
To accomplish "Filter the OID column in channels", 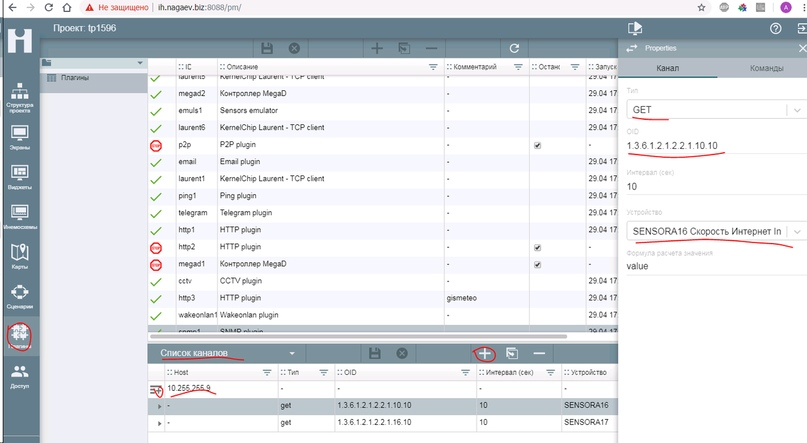I will coord(465,373).
